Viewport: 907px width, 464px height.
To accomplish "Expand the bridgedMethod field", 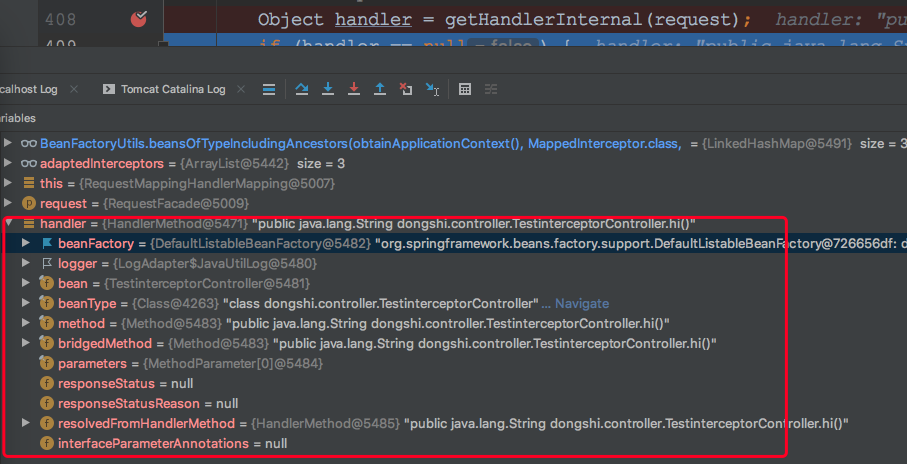I will coord(25,343).
